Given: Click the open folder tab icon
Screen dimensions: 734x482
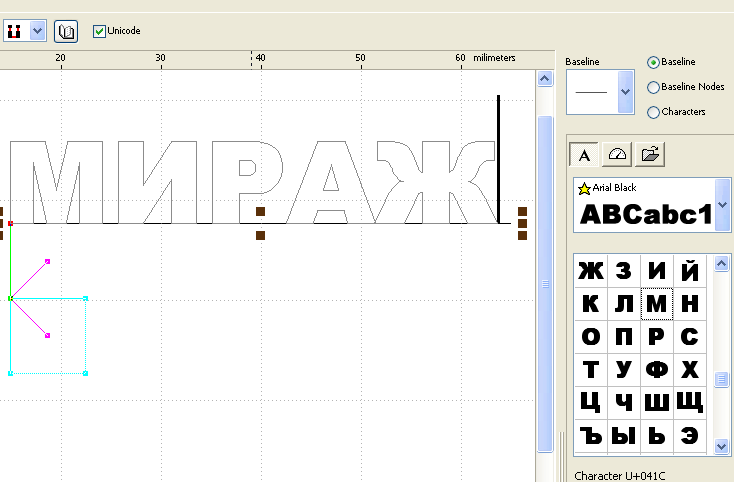Looking at the screenshot, I should point(650,154).
